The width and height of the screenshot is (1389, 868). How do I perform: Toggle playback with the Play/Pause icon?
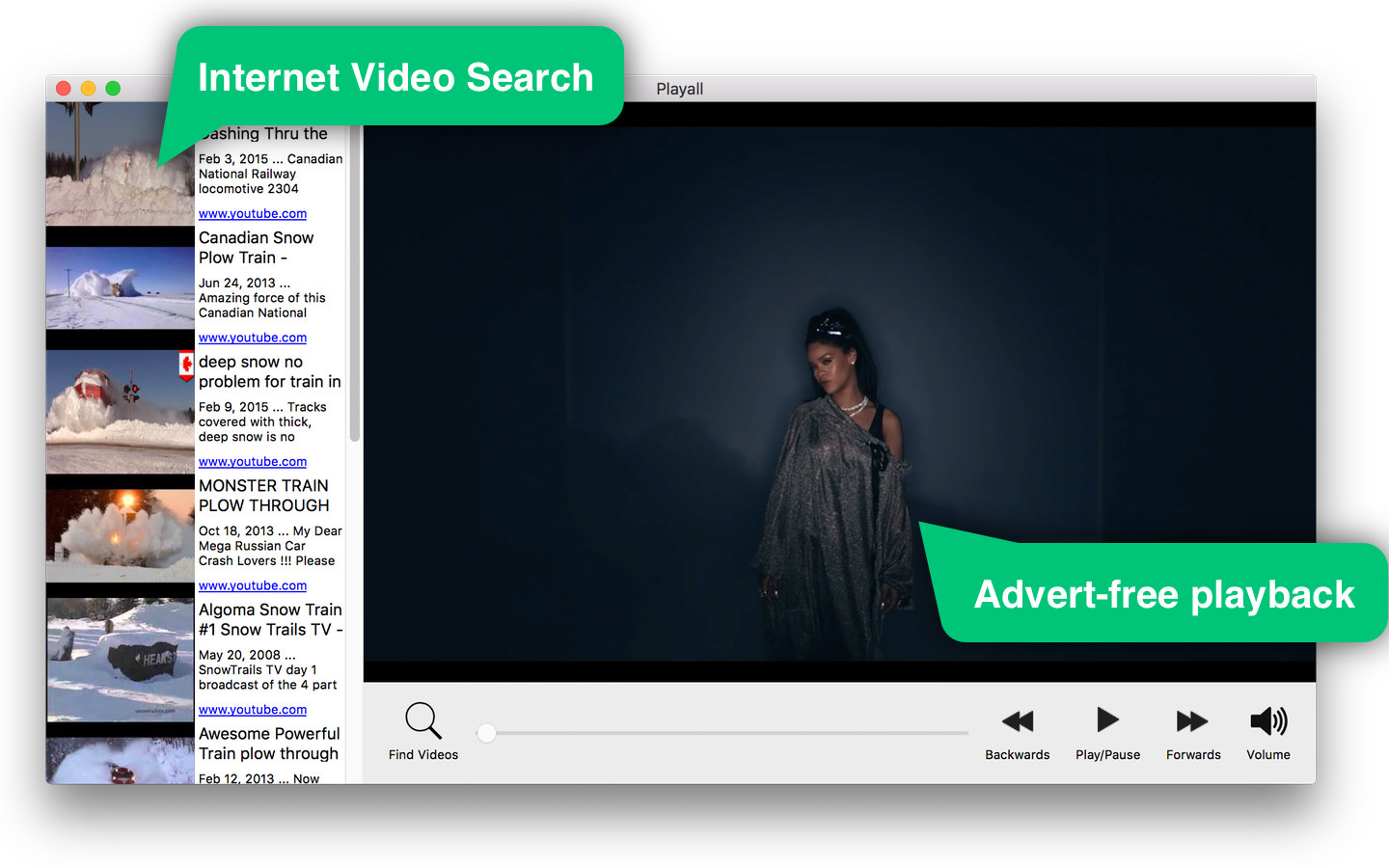tap(1107, 719)
